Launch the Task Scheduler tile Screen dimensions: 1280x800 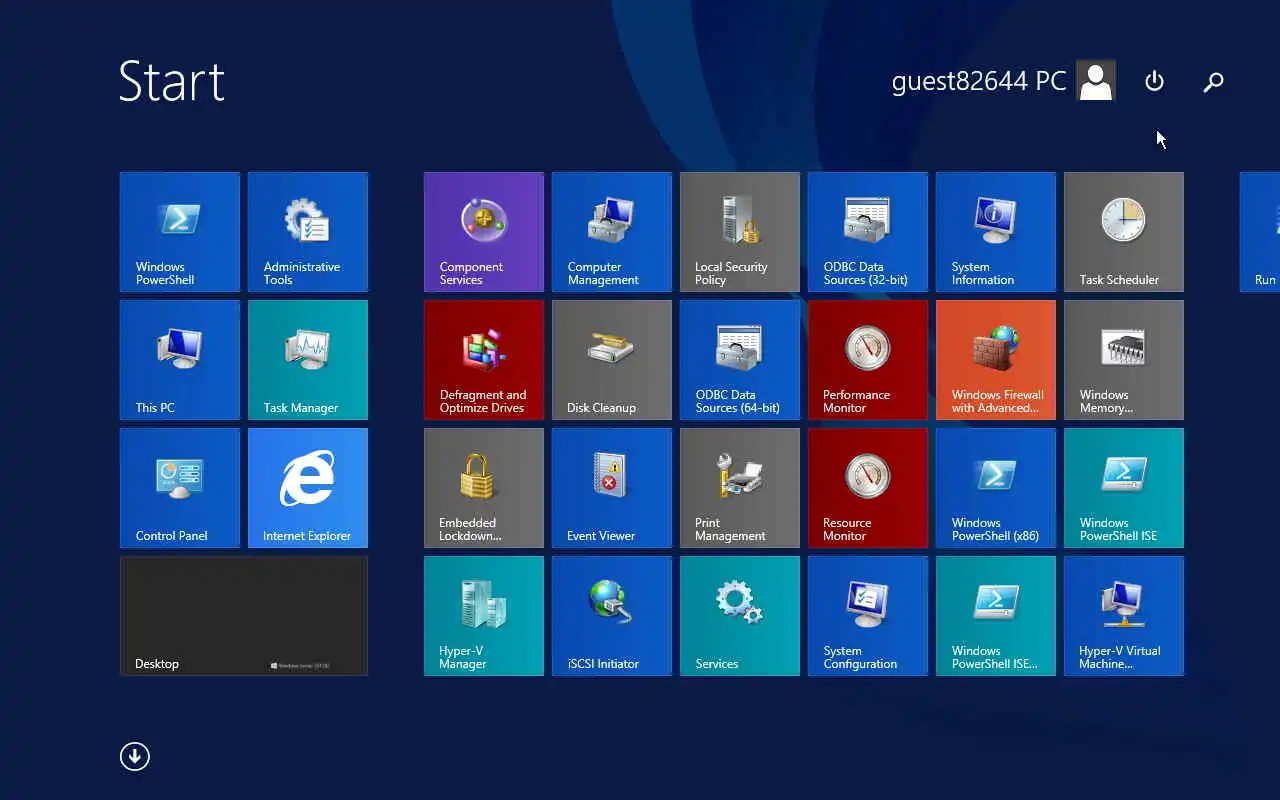1124,232
